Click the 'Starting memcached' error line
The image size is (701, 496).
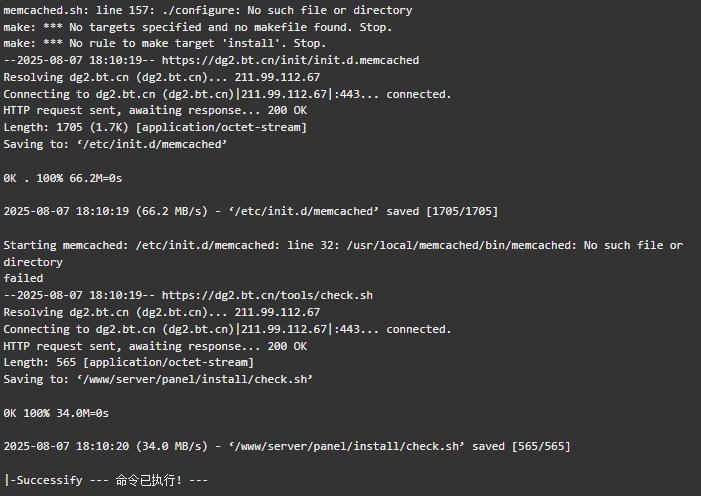pyautogui.click(x=343, y=254)
